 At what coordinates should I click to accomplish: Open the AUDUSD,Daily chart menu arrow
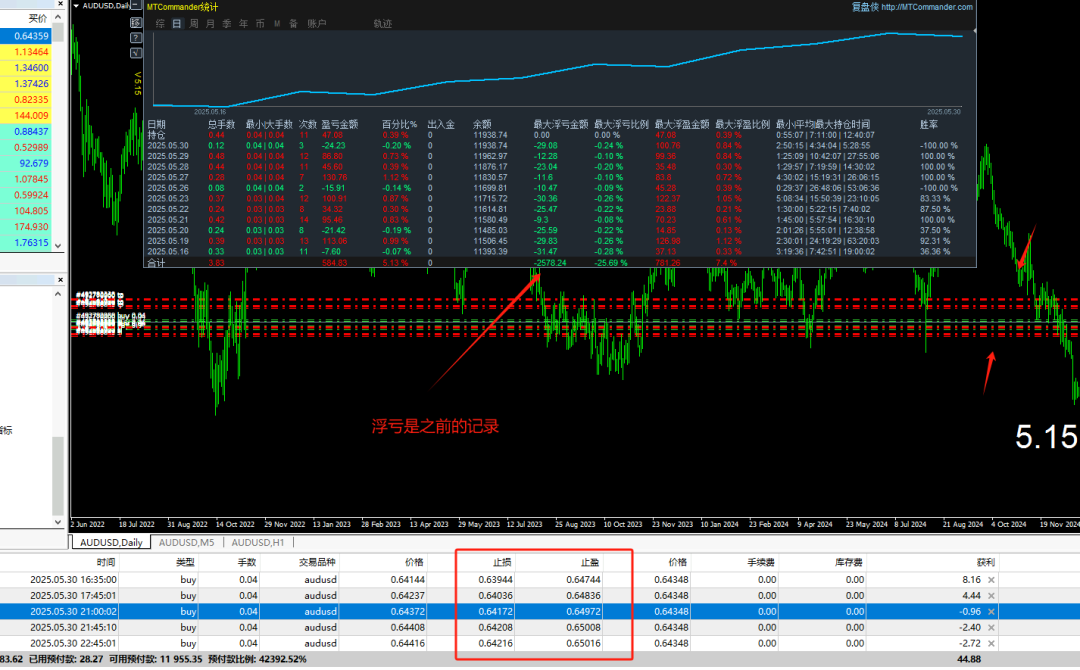(76, 6)
